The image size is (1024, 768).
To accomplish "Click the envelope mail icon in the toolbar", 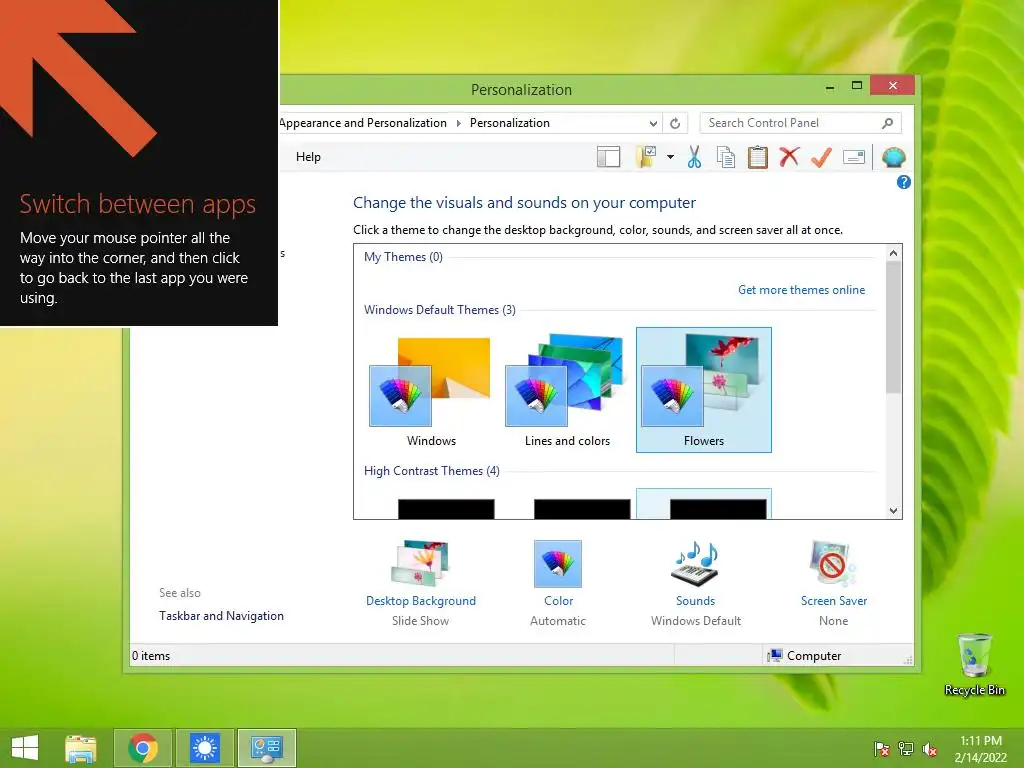I will click(854, 157).
